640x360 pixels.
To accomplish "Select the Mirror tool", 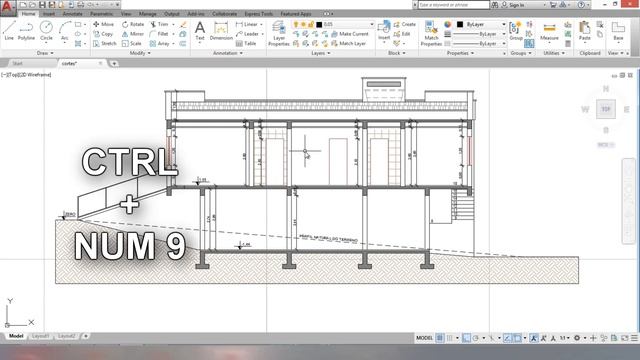I will pyautogui.click(x=133, y=34).
